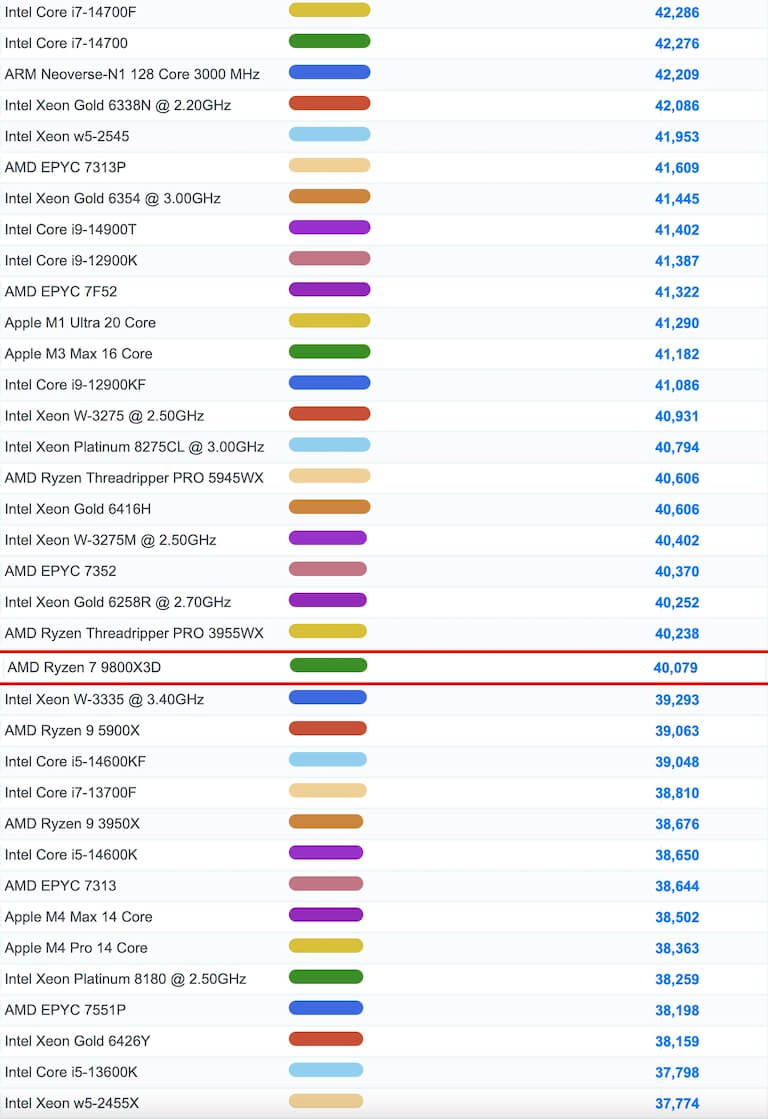768x1119 pixels.
Task: Click the 40,079 score of Ryzen 7 9800X3D
Action: click(x=675, y=668)
